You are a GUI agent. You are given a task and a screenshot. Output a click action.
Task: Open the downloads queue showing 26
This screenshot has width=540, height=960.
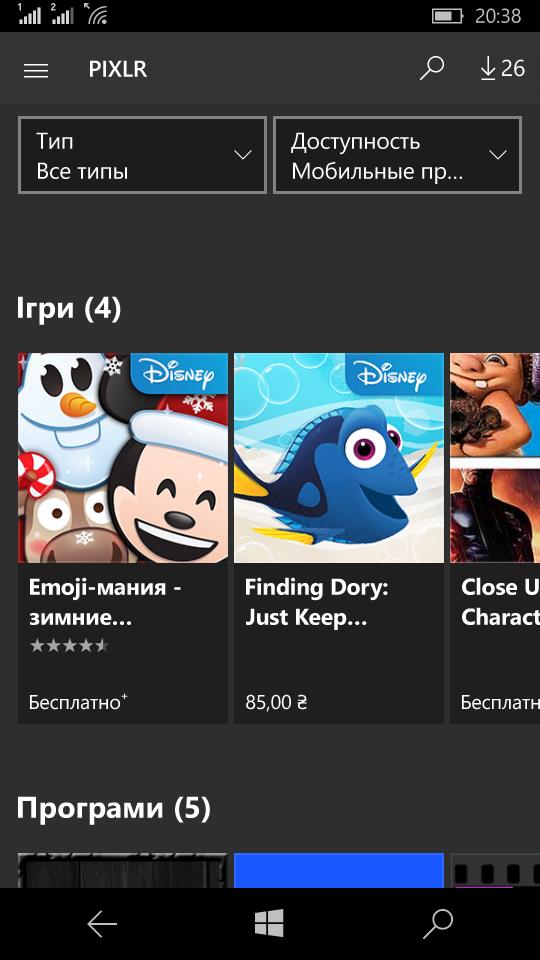point(502,69)
